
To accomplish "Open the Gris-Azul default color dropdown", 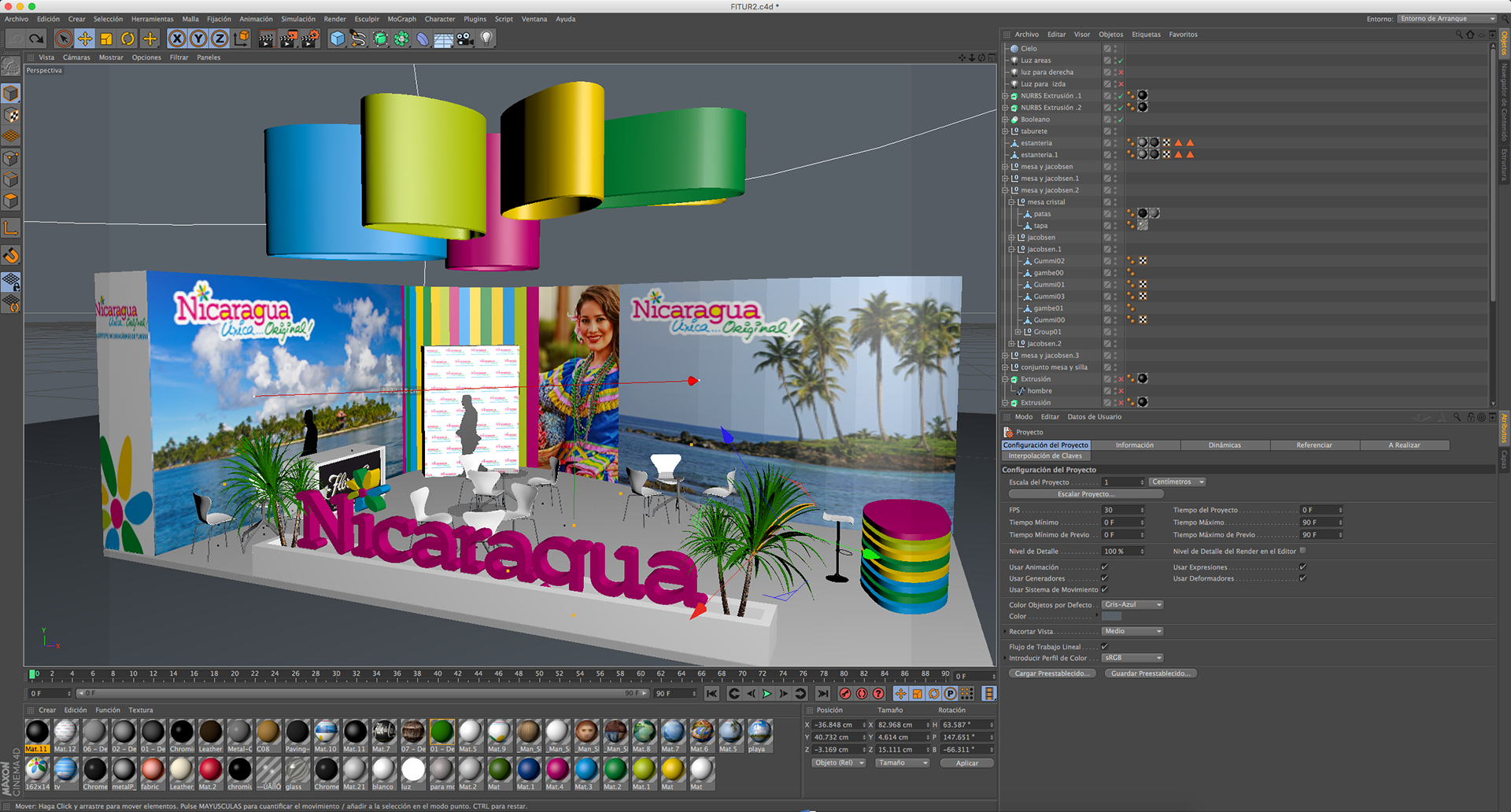I will pyautogui.click(x=1132, y=605).
